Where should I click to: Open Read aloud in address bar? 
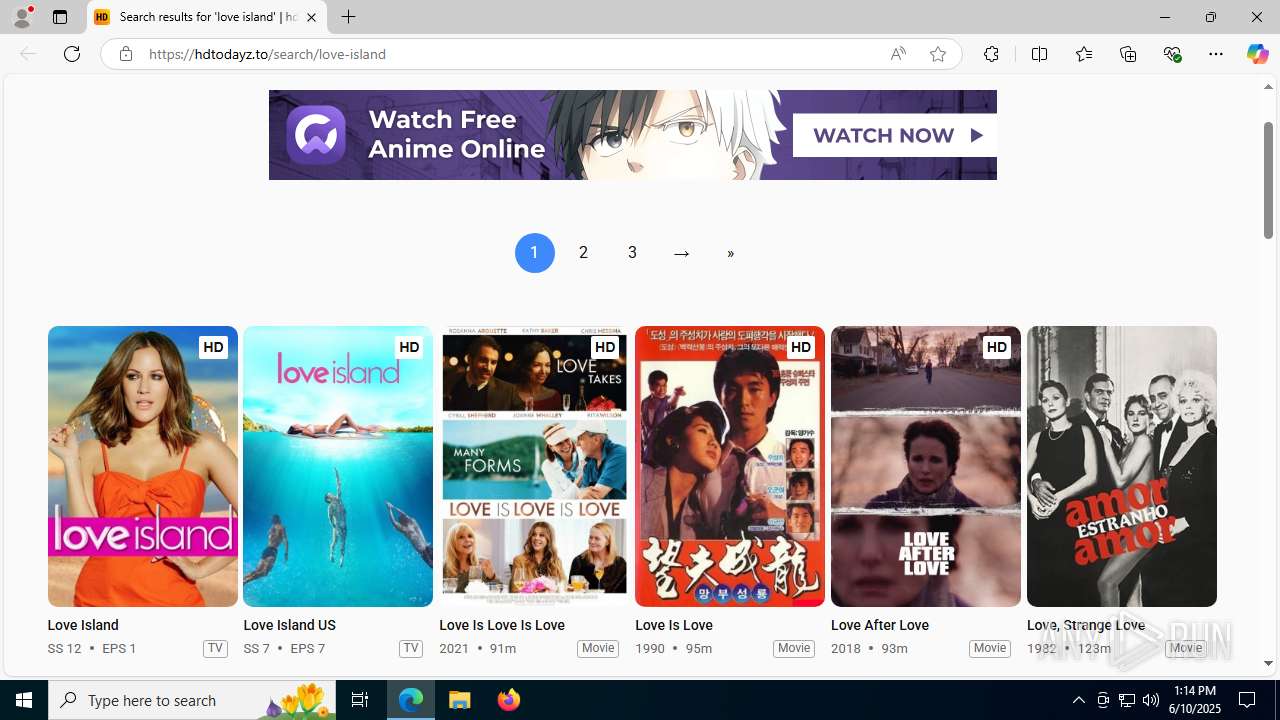pyautogui.click(x=898, y=54)
